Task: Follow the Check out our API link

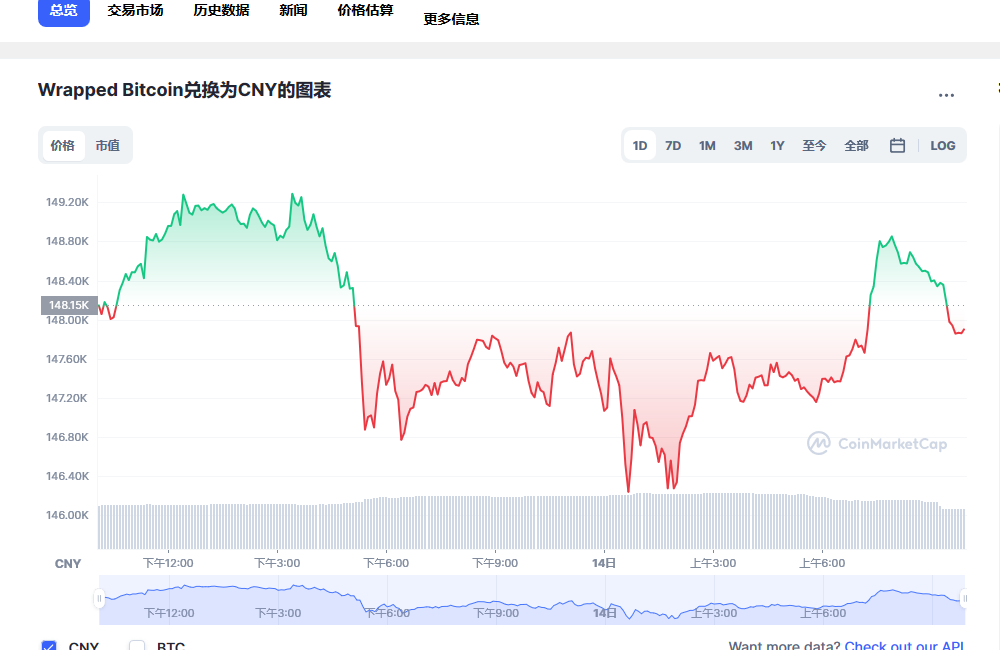Action: (x=904, y=646)
